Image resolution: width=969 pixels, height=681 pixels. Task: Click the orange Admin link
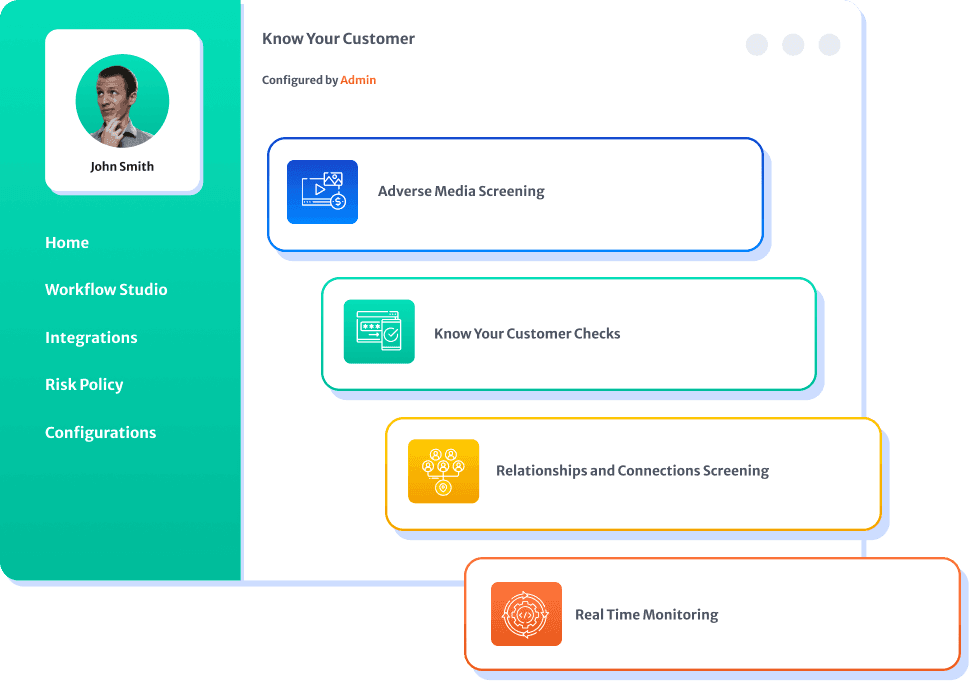point(358,80)
